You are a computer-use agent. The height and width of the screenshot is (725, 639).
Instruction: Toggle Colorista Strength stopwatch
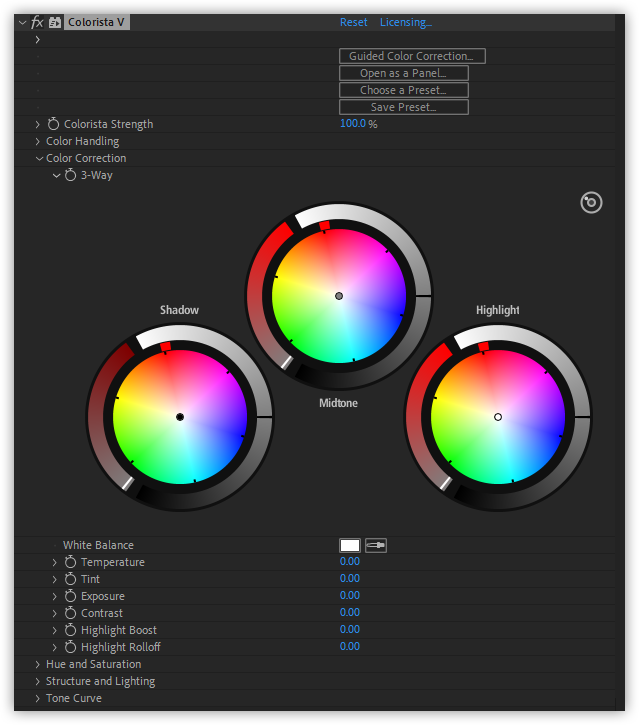(x=54, y=124)
